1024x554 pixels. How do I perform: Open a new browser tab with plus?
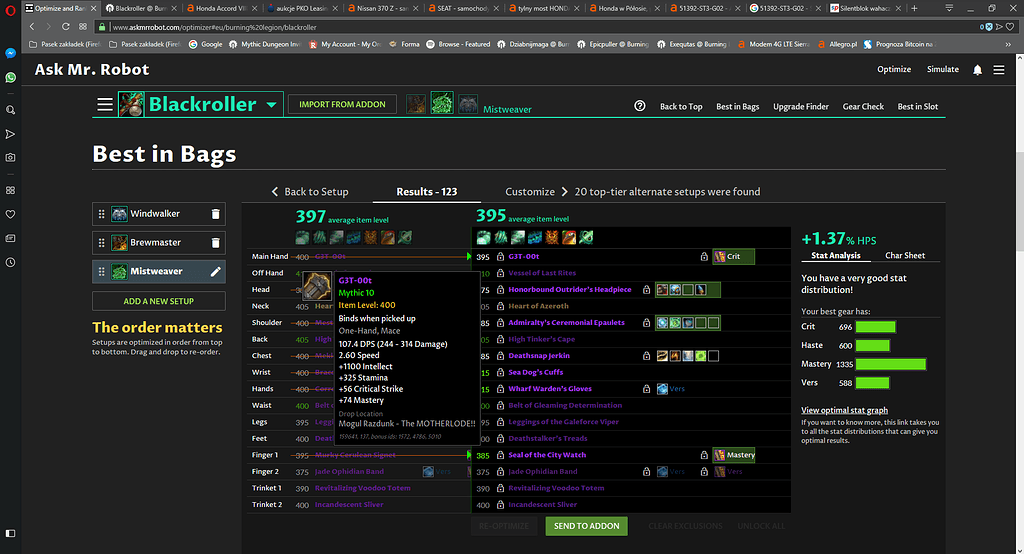coord(914,8)
